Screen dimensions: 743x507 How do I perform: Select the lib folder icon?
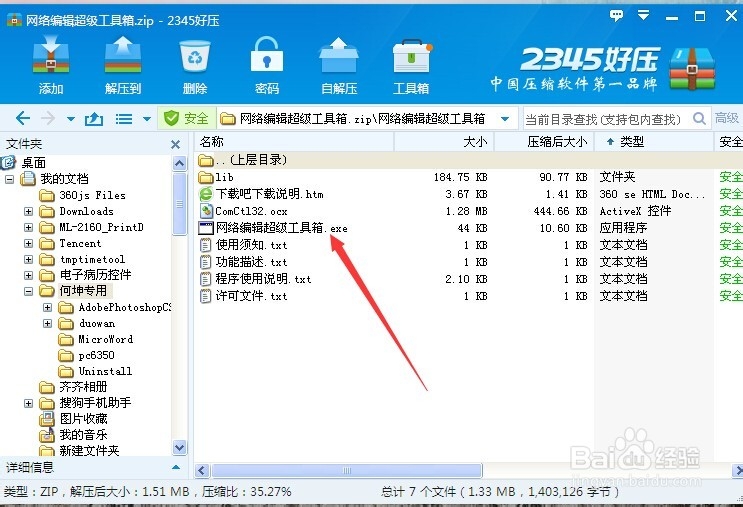pyautogui.click(x=206, y=178)
